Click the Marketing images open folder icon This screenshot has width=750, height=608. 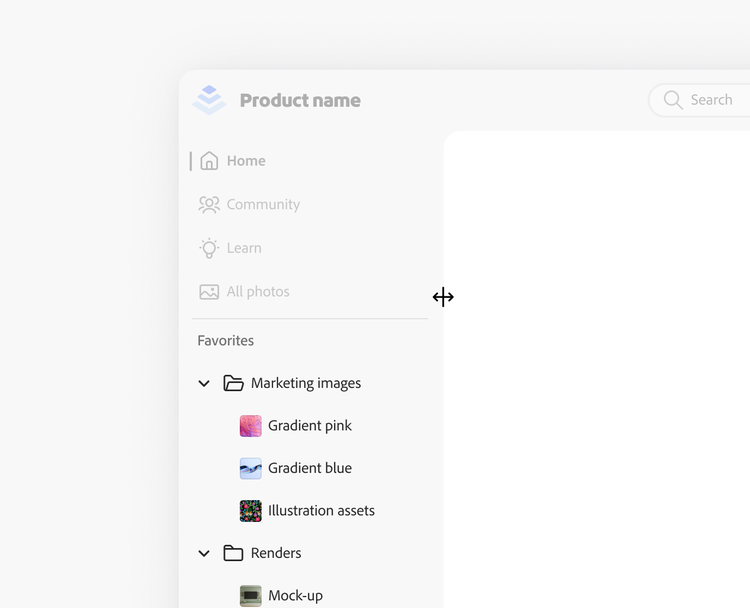tap(233, 383)
